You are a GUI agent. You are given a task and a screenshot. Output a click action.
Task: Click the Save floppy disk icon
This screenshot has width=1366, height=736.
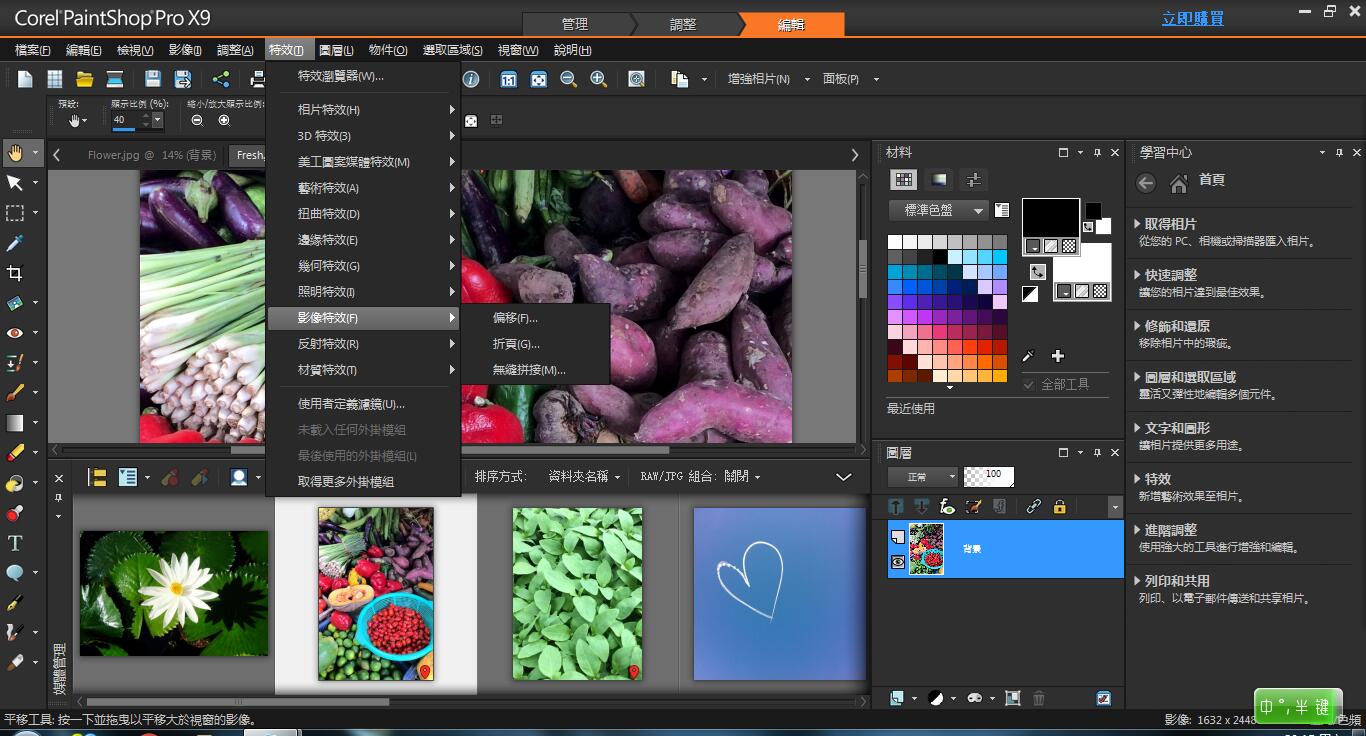pos(153,79)
